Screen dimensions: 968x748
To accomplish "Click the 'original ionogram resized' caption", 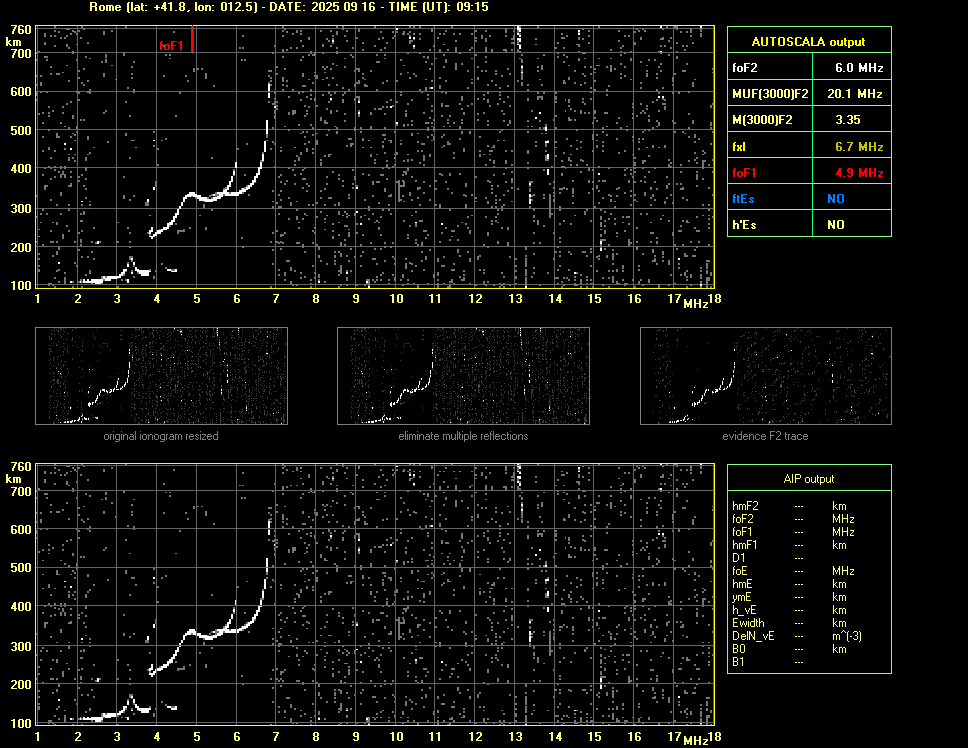I will [161, 436].
